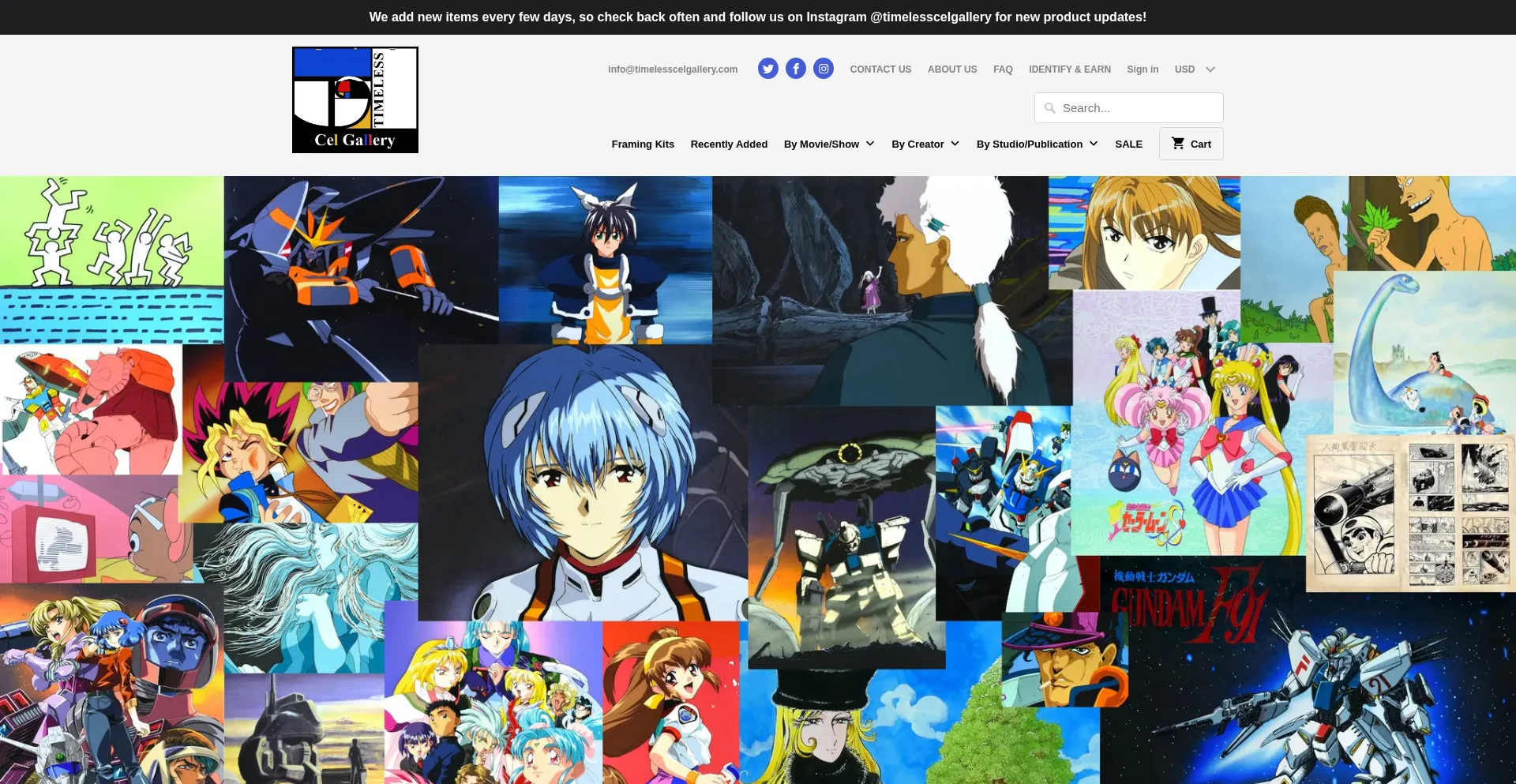Open the Instagram social icon
The height and width of the screenshot is (784, 1516).
(x=824, y=69)
